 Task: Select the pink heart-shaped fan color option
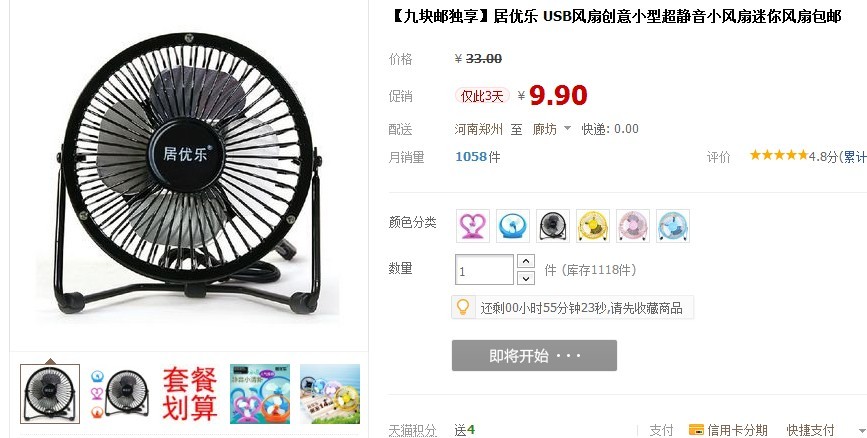473,226
